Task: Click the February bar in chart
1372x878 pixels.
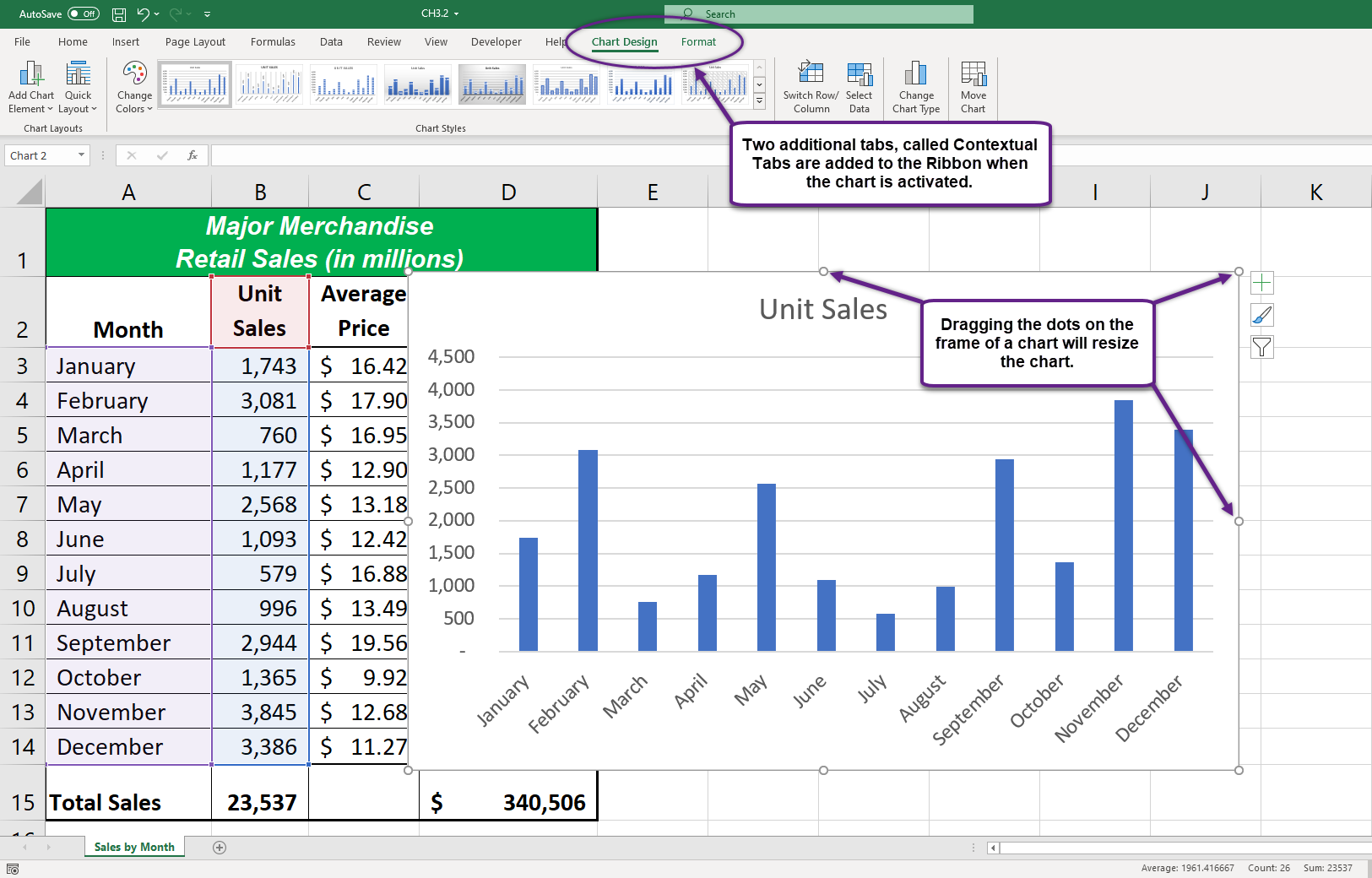Action: click(x=588, y=550)
